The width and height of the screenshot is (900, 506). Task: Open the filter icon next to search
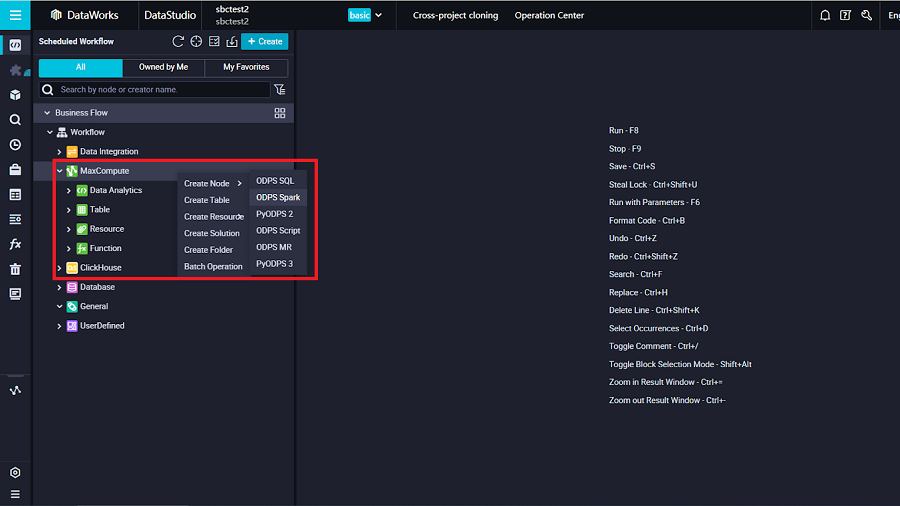pyautogui.click(x=280, y=89)
